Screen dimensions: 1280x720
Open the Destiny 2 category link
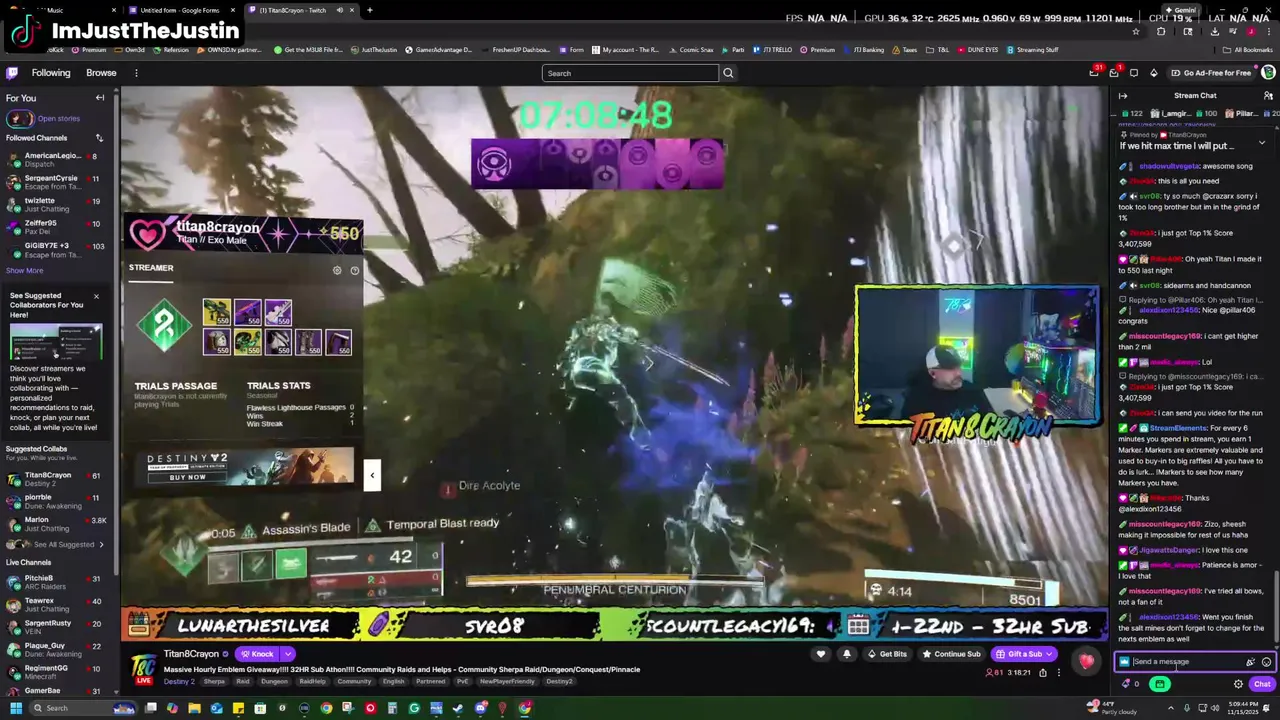179,681
